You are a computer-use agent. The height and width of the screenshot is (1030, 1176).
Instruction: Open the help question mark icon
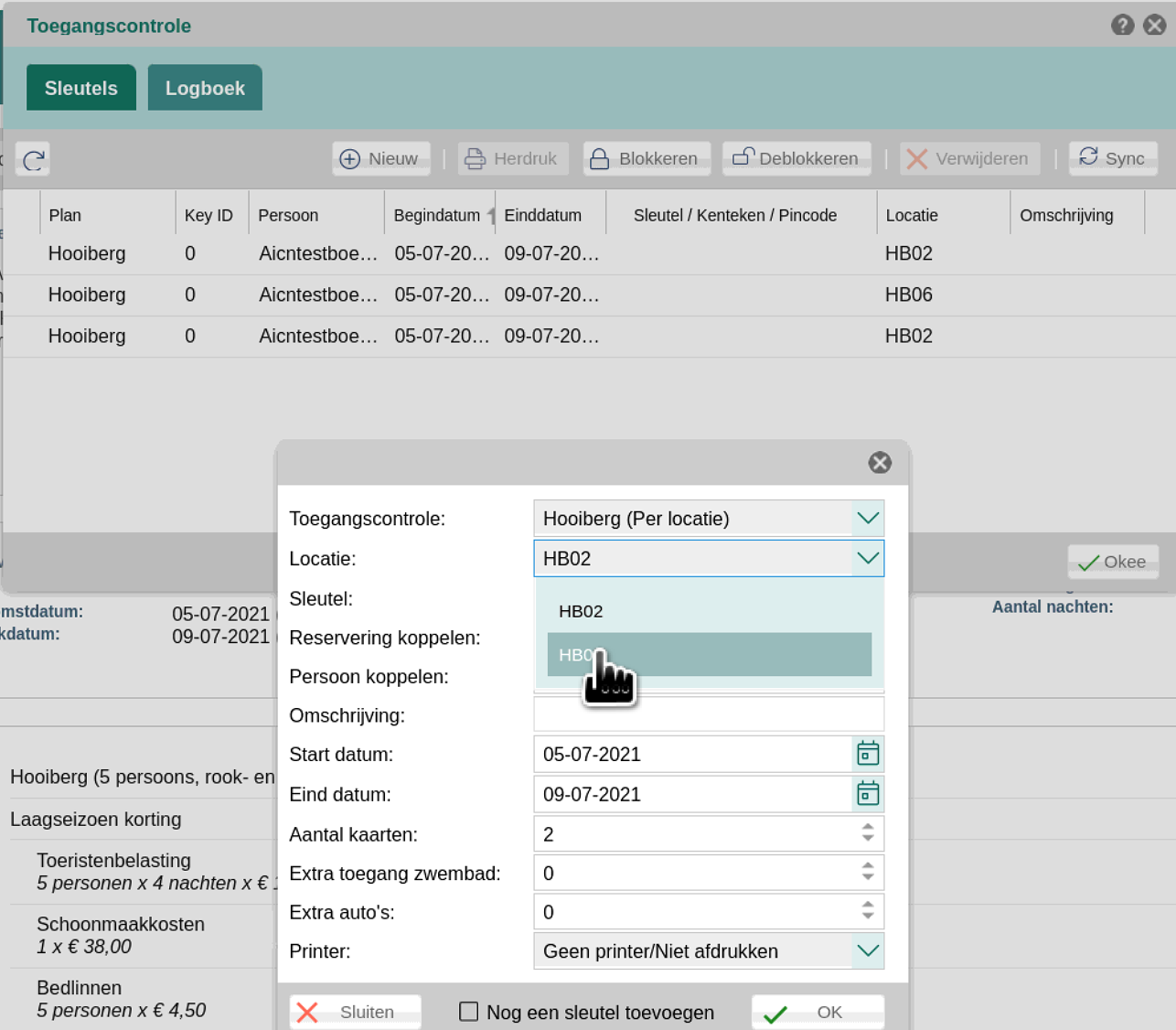(1123, 26)
